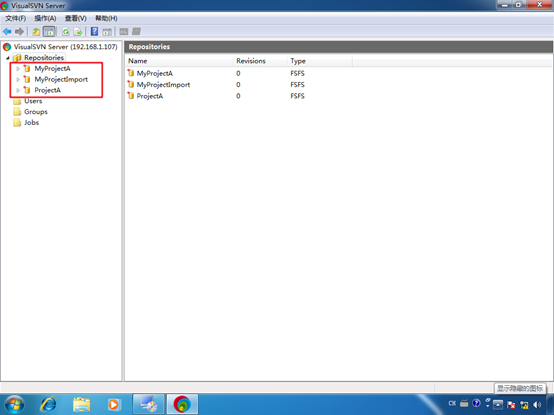The width and height of the screenshot is (554, 415).
Task: Open Internet Explorer from taskbar
Action: click(48, 404)
